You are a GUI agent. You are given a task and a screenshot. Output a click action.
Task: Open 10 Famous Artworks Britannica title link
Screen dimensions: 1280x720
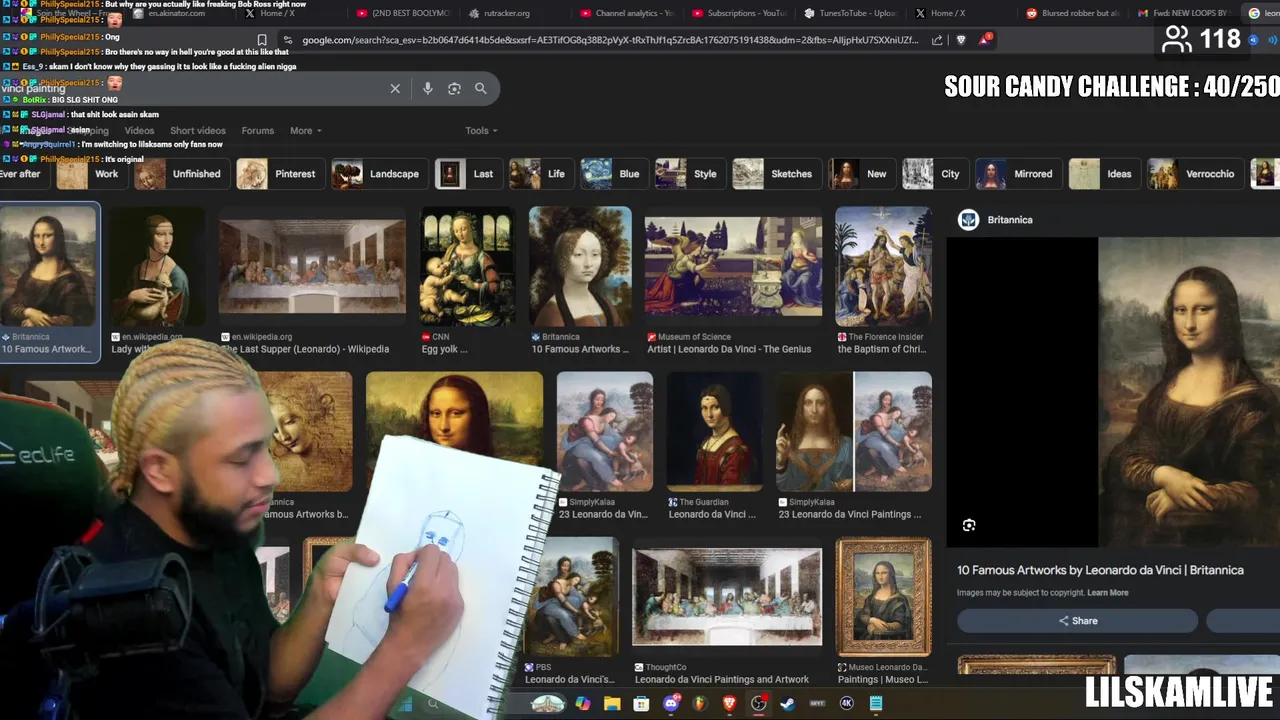point(1100,570)
